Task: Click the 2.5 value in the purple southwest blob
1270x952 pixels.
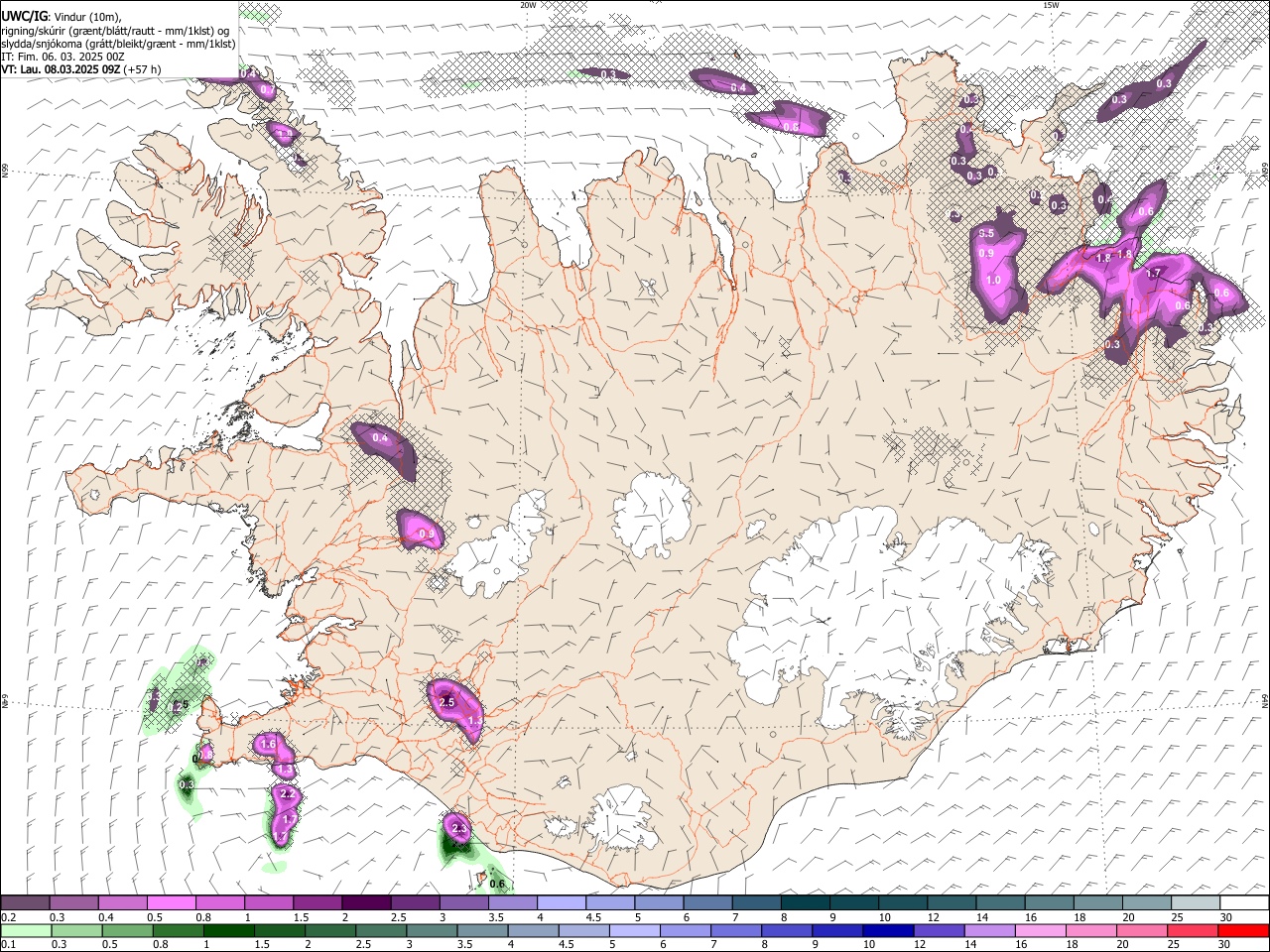Action: 446,702
